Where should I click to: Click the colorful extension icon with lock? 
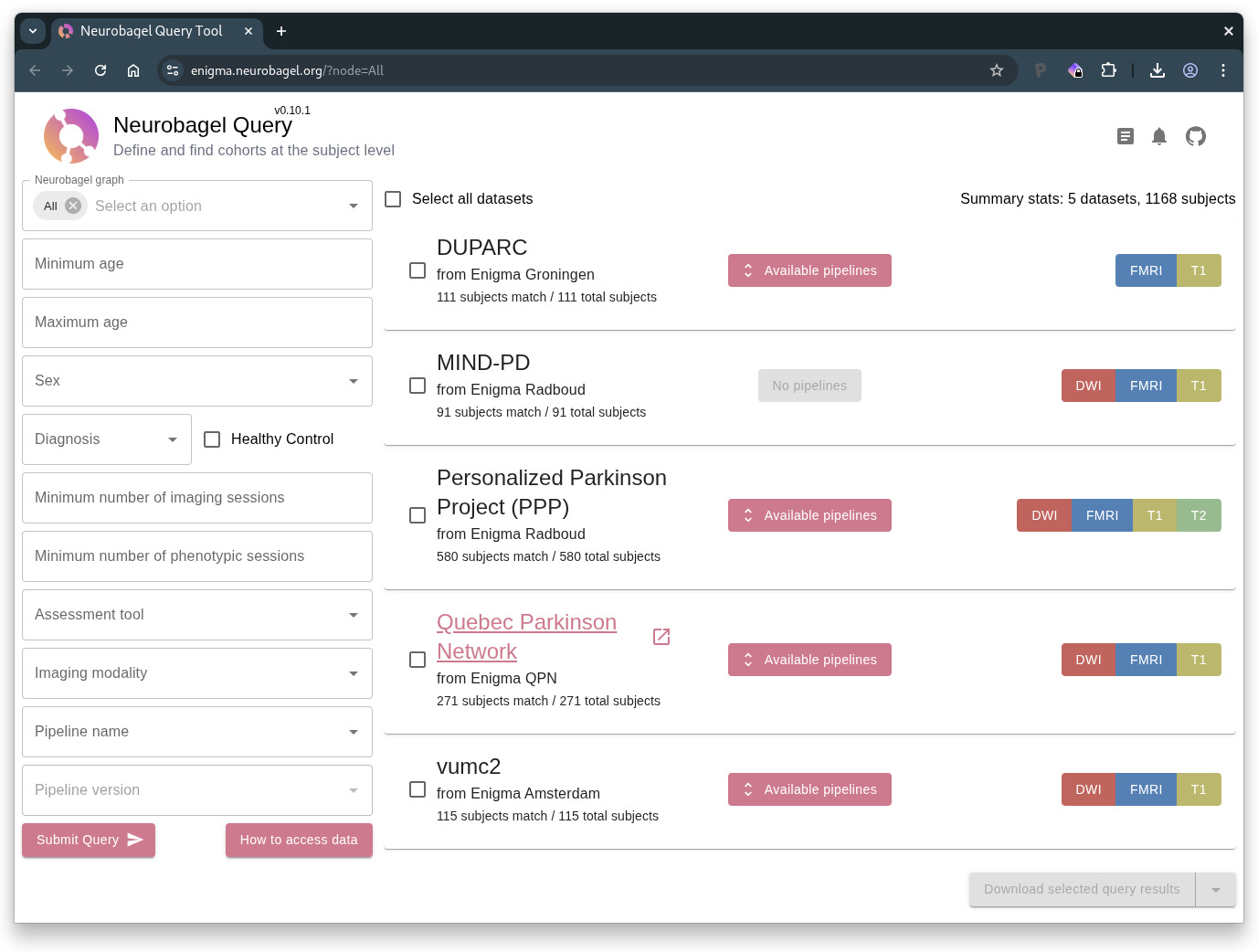click(1076, 70)
